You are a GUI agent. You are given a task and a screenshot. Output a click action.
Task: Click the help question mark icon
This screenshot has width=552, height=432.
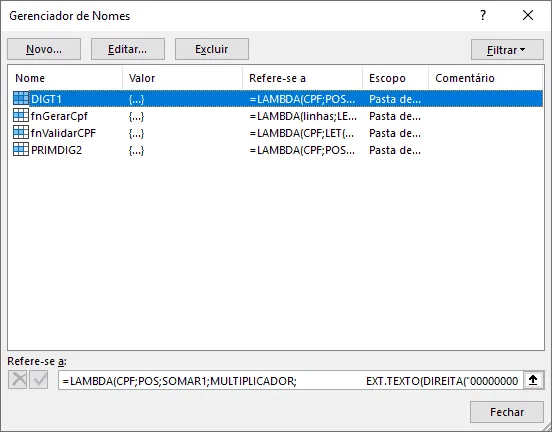[x=483, y=15]
